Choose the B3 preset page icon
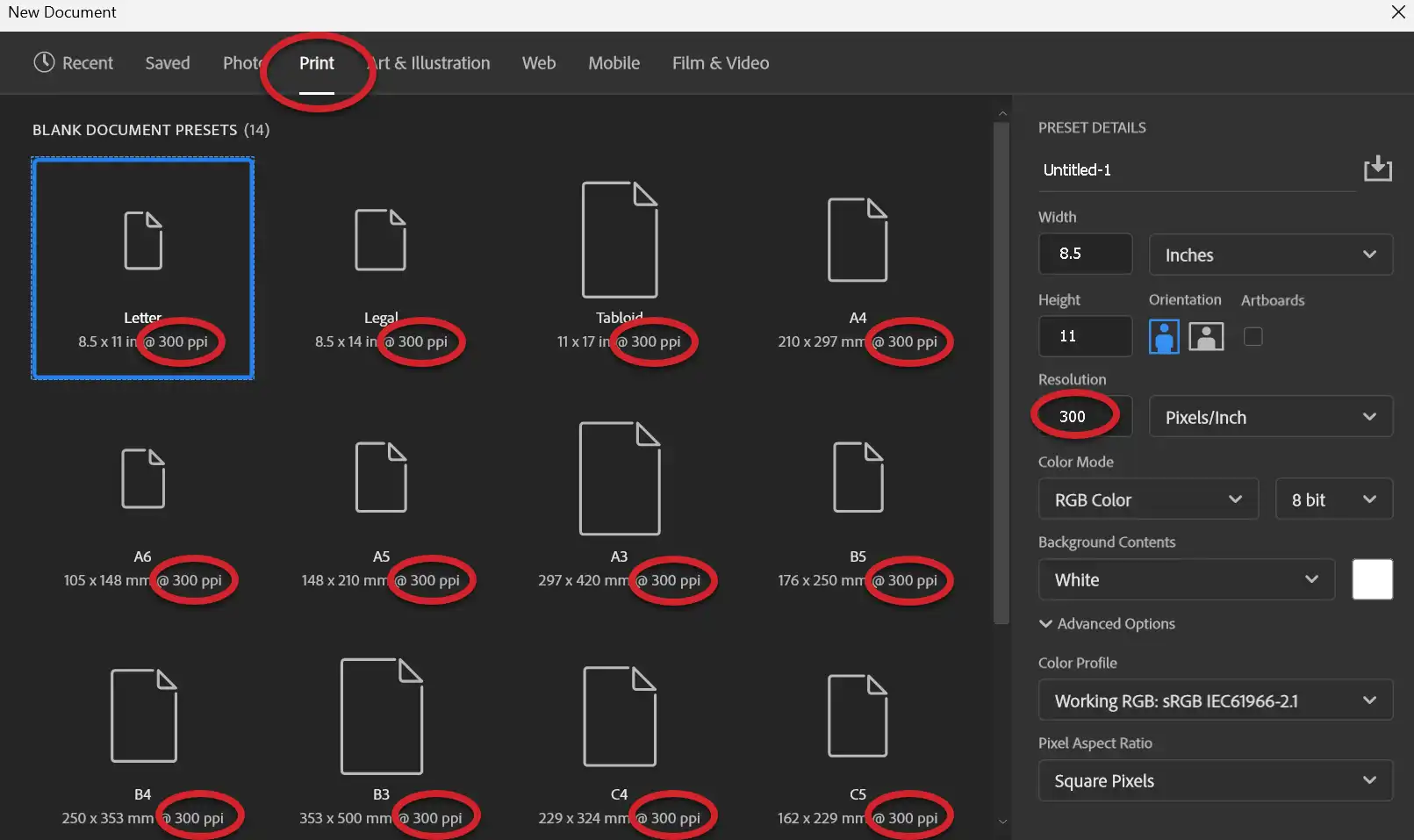This screenshot has height=840, width=1414. click(382, 716)
